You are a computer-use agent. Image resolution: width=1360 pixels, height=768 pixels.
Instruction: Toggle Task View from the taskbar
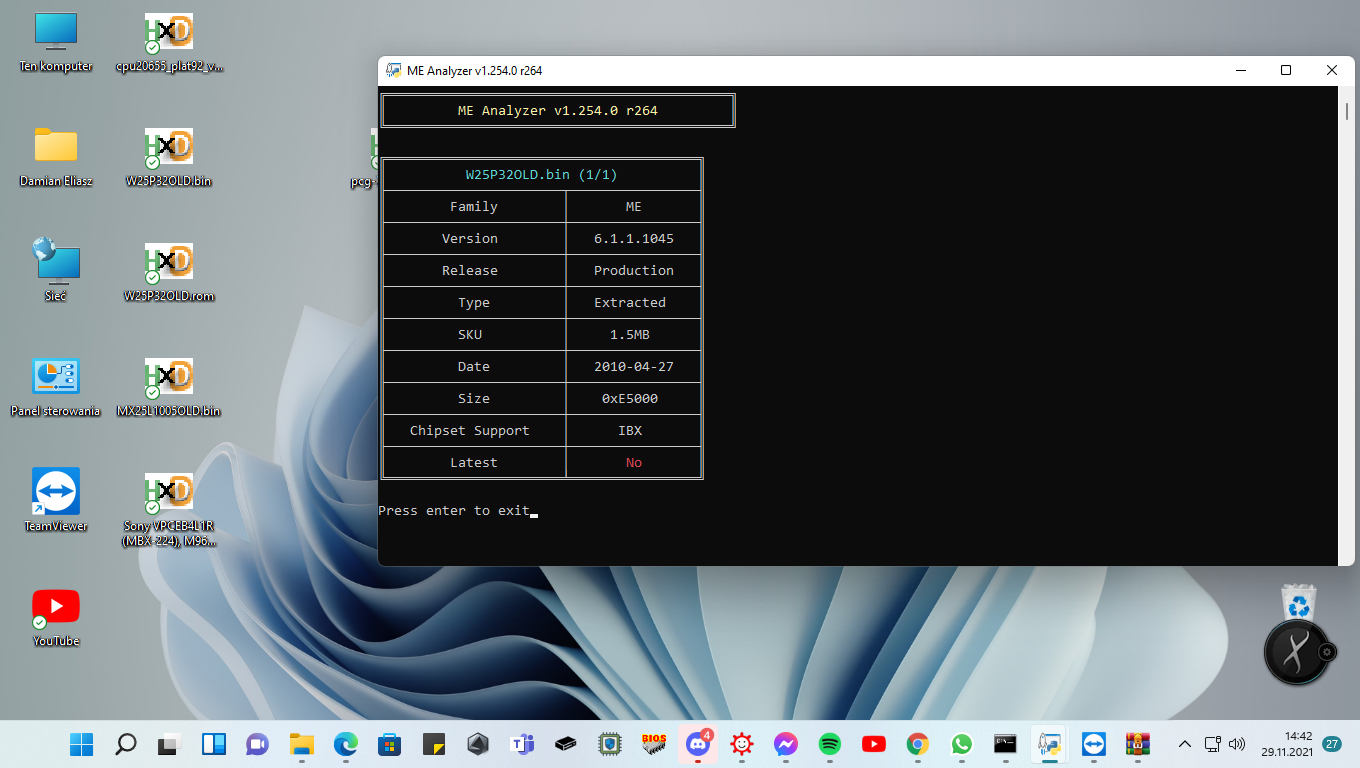pyautogui.click(x=169, y=744)
